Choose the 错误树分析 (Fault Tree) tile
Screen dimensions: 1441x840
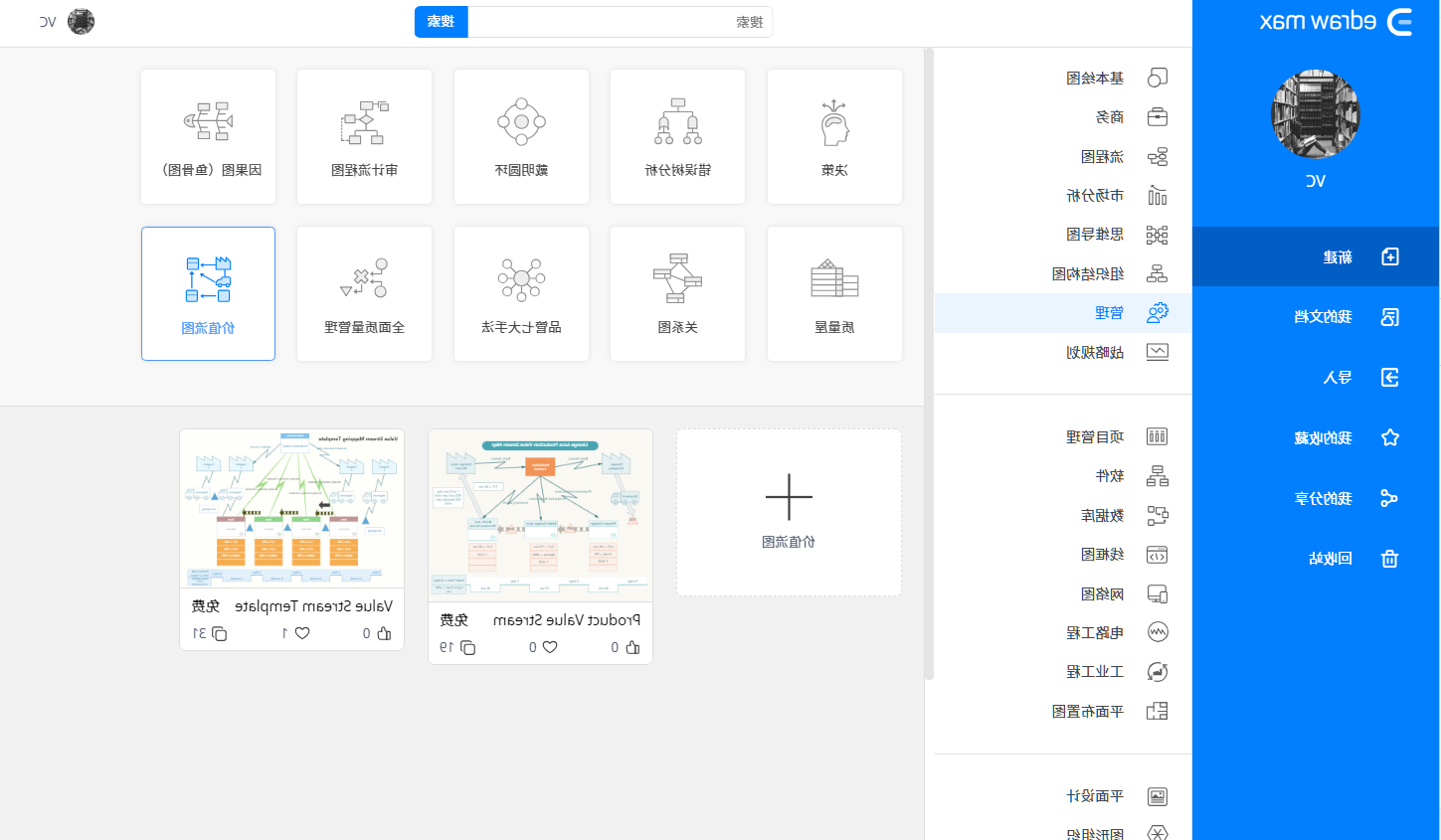(677, 137)
